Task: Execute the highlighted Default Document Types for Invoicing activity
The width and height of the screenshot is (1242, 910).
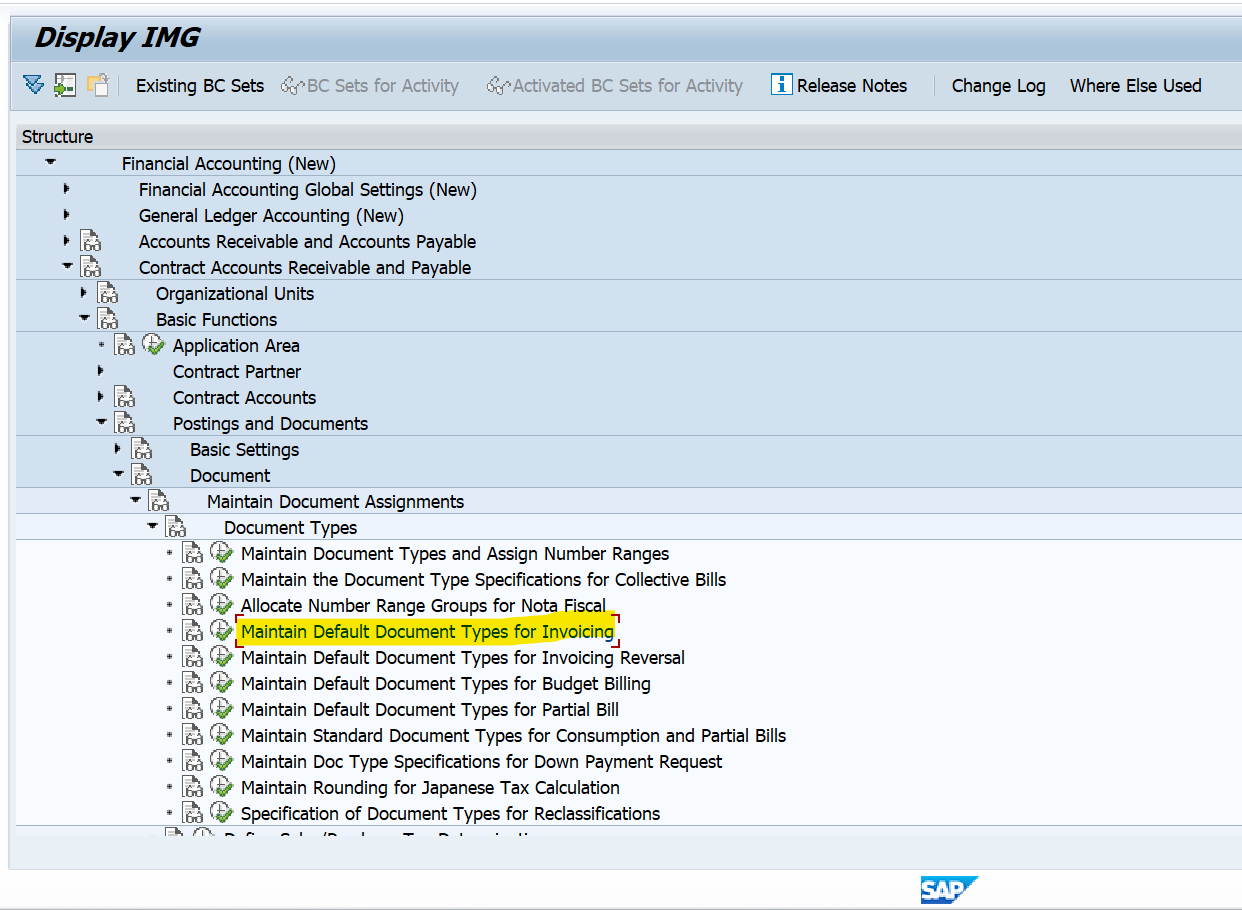Action: (222, 631)
